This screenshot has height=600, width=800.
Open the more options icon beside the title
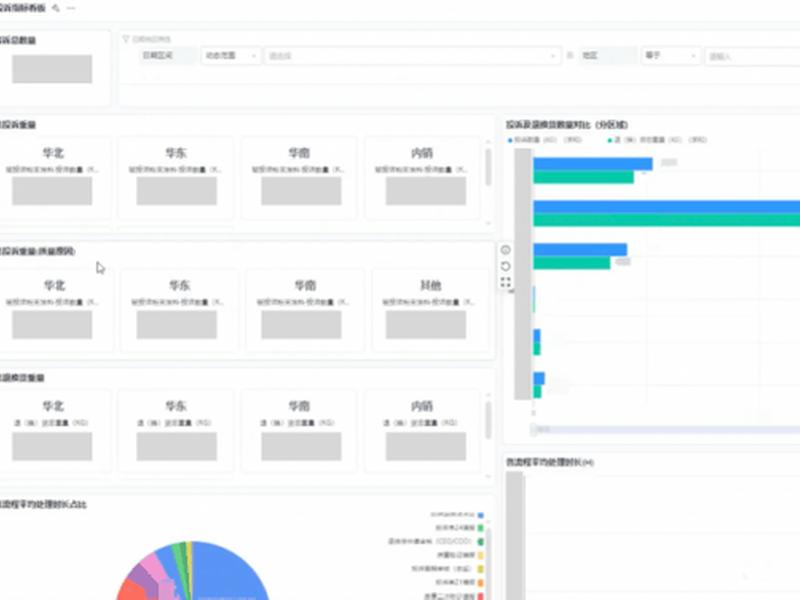click(71, 8)
